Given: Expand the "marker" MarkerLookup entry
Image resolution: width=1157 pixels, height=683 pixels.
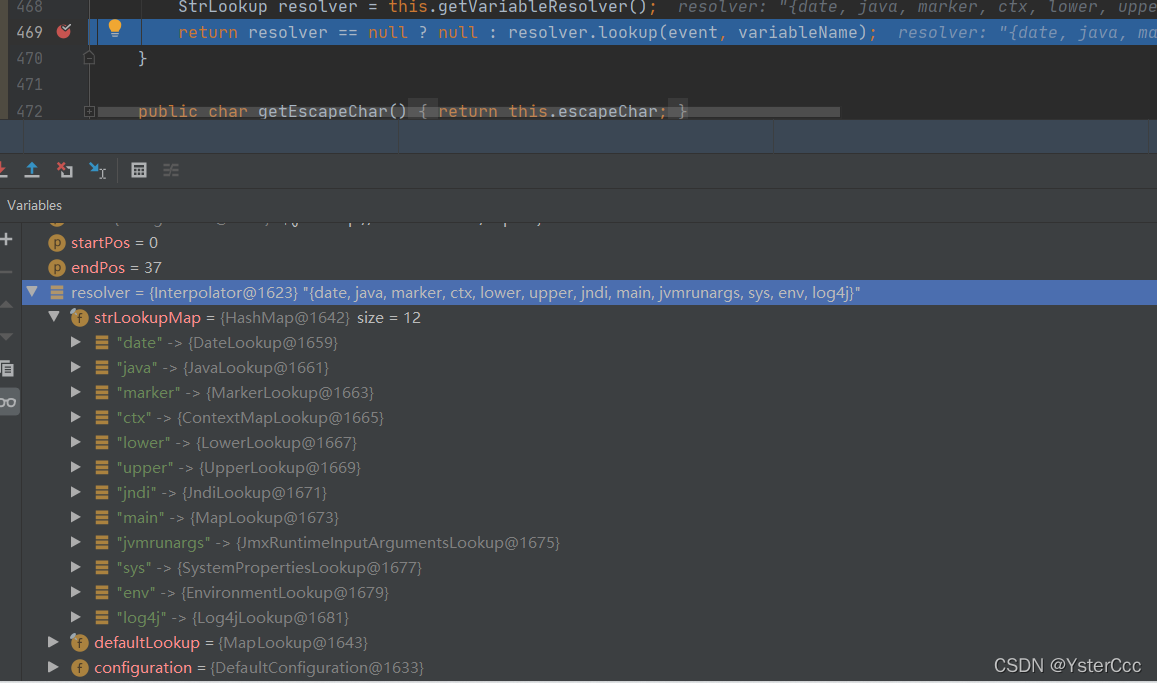Looking at the screenshot, I should [75, 392].
